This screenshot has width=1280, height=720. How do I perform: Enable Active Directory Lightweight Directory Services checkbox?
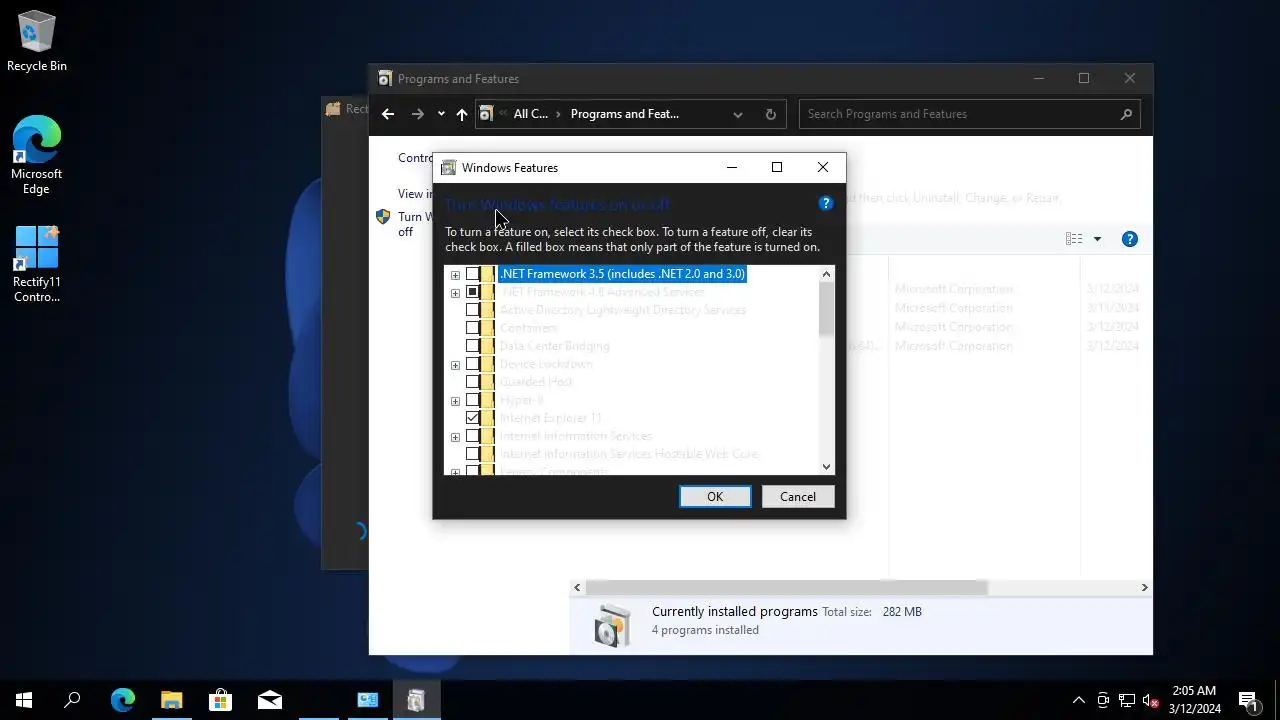[472, 310]
